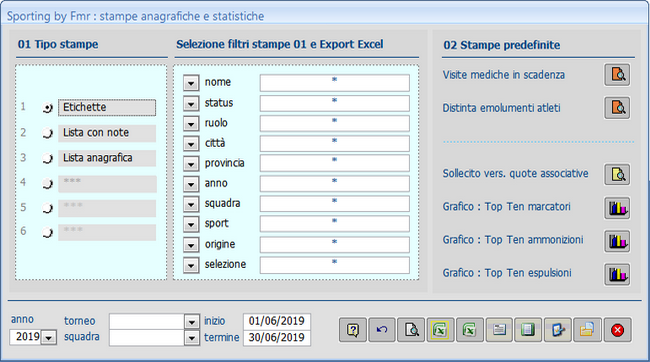Choose the Etichette radio button
Viewport: 650px width, 362px height.
click(48, 108)
